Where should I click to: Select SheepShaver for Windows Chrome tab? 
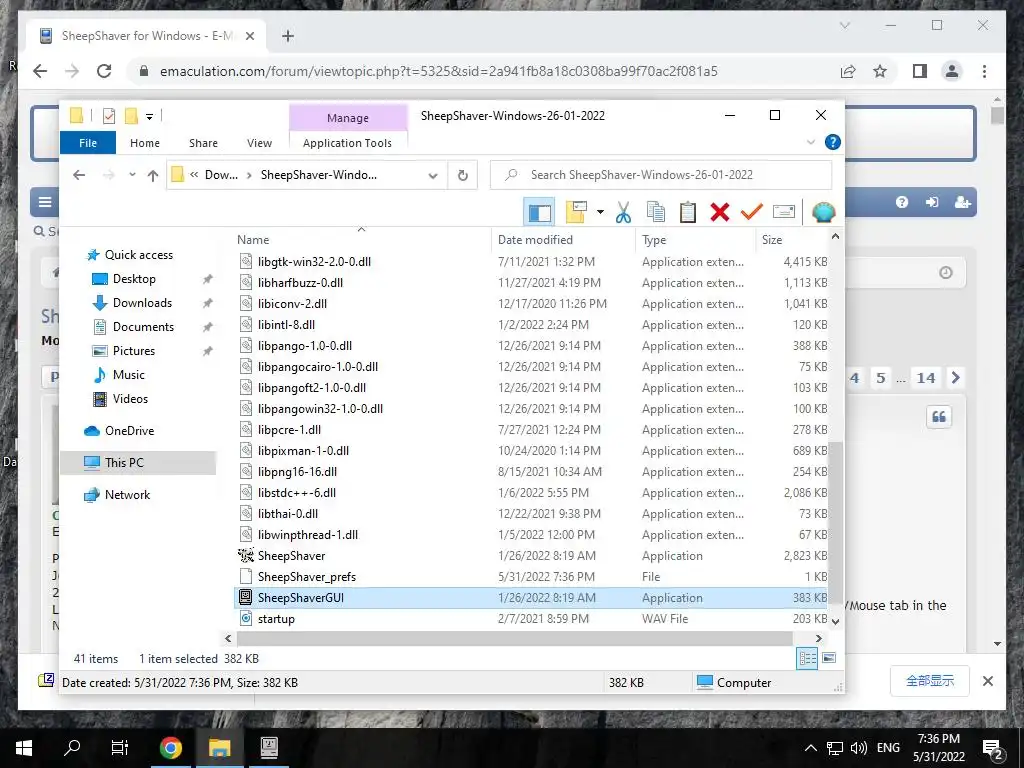coord(146,36)
